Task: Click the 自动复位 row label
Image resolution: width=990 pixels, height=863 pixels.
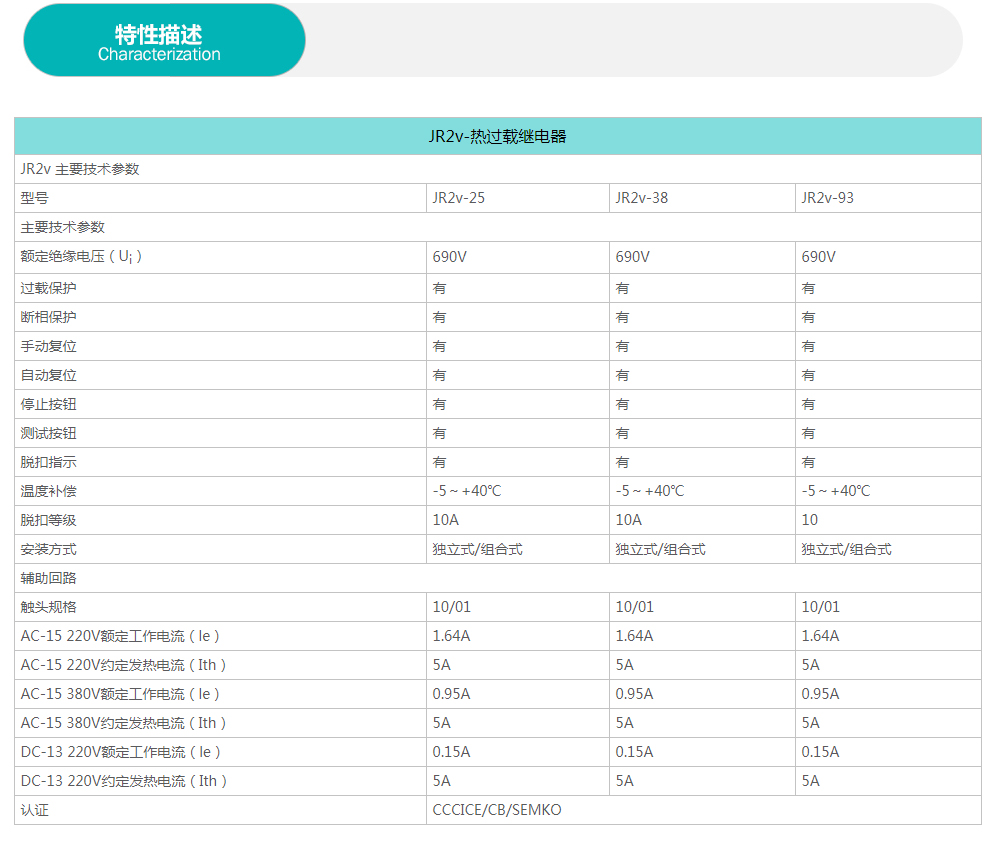Action: (x=48, y=376)
